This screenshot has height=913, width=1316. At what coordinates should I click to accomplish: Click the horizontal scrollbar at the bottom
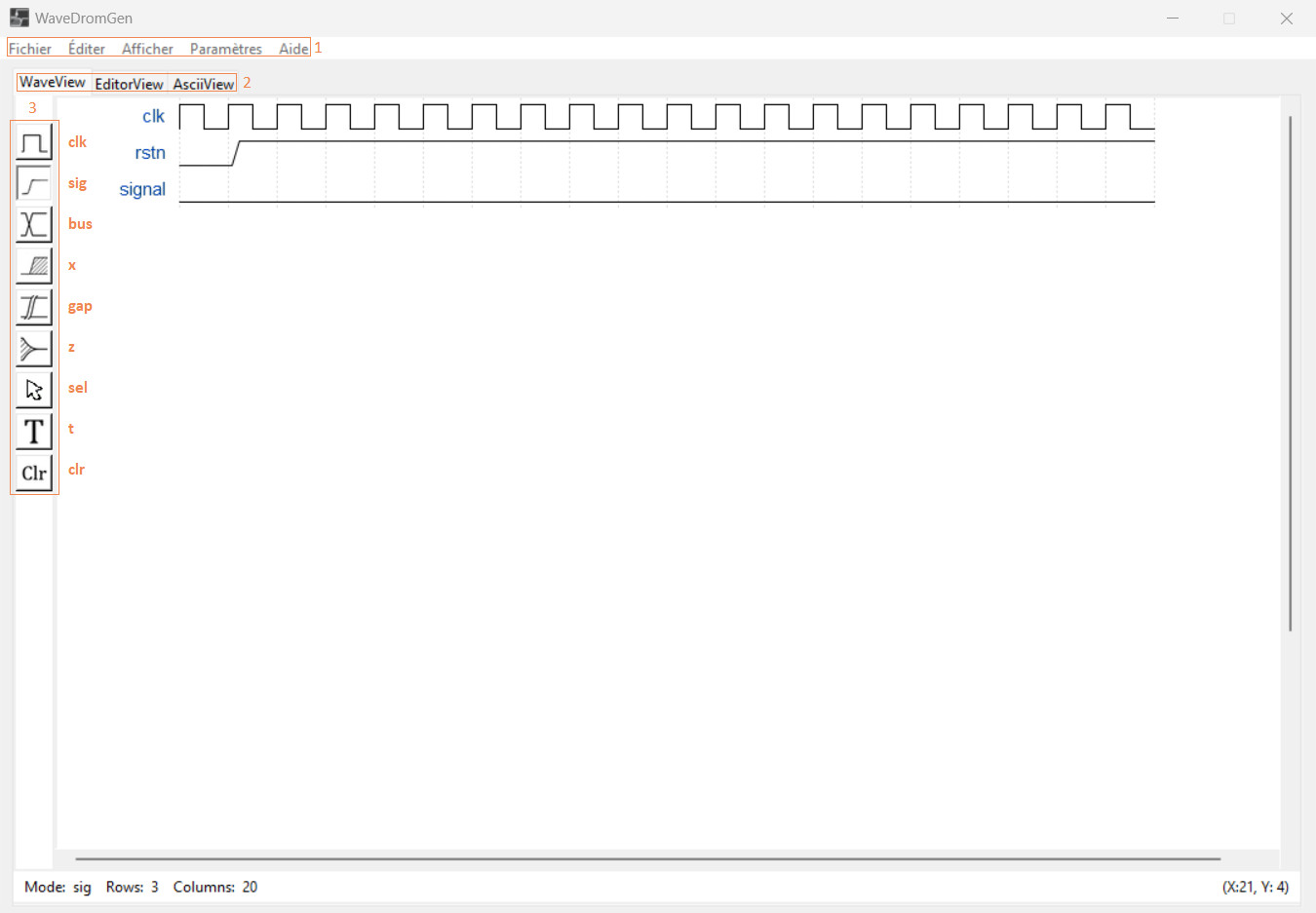(648, 859)
